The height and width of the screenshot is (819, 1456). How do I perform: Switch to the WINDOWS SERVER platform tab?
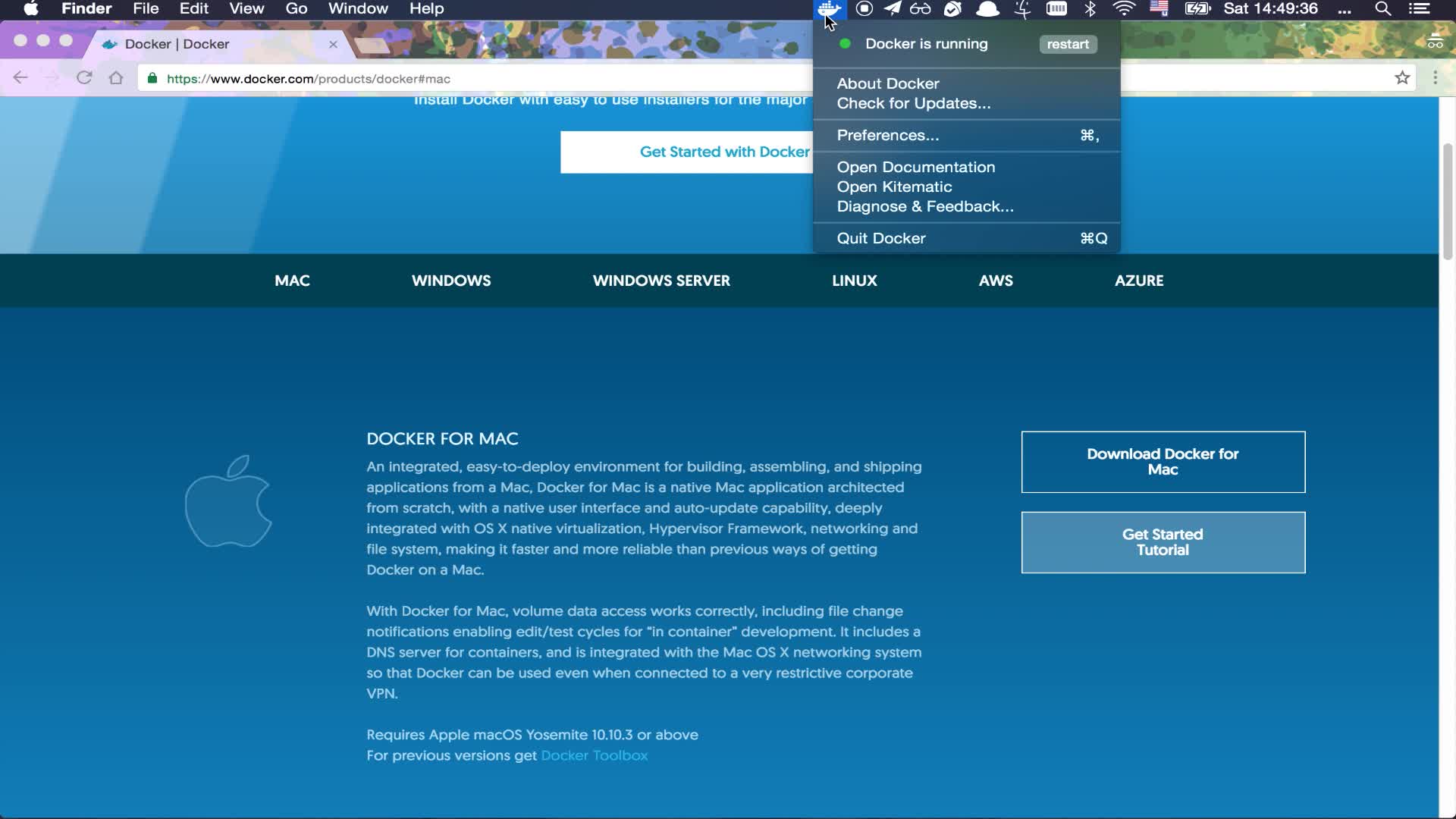pos(661,281)
